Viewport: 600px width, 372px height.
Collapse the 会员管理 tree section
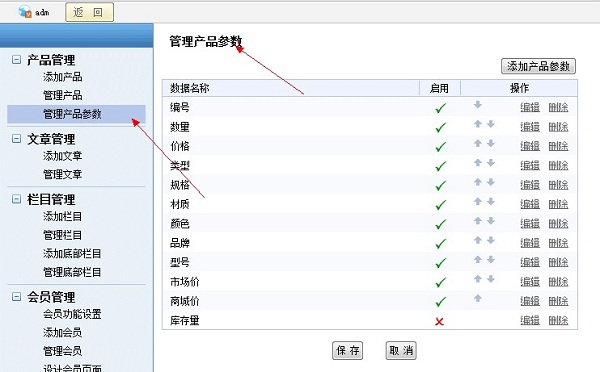tap(16, 297)
